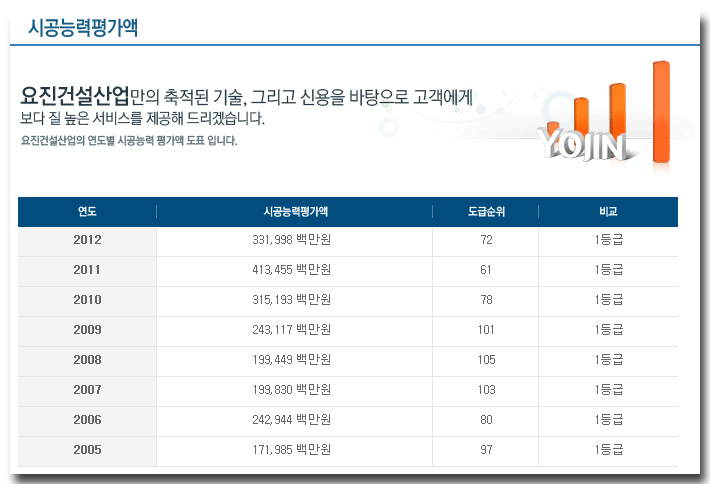Click rank 105 in the 2008 row
Viewport: 710px width, 484px height.
(487, 359)
